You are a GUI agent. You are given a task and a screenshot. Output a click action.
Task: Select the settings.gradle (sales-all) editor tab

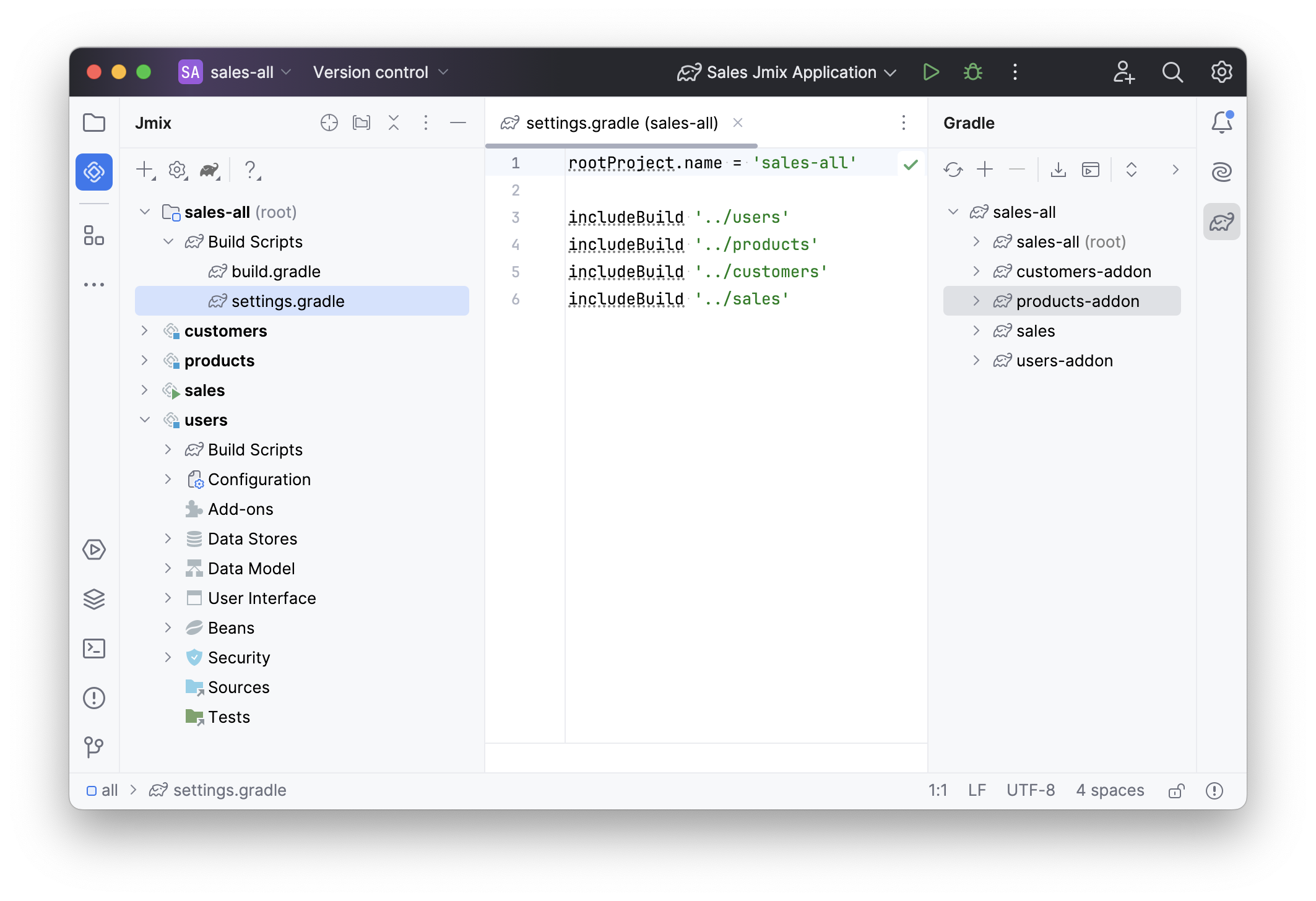pyautogui.click(x=621, y=123)
